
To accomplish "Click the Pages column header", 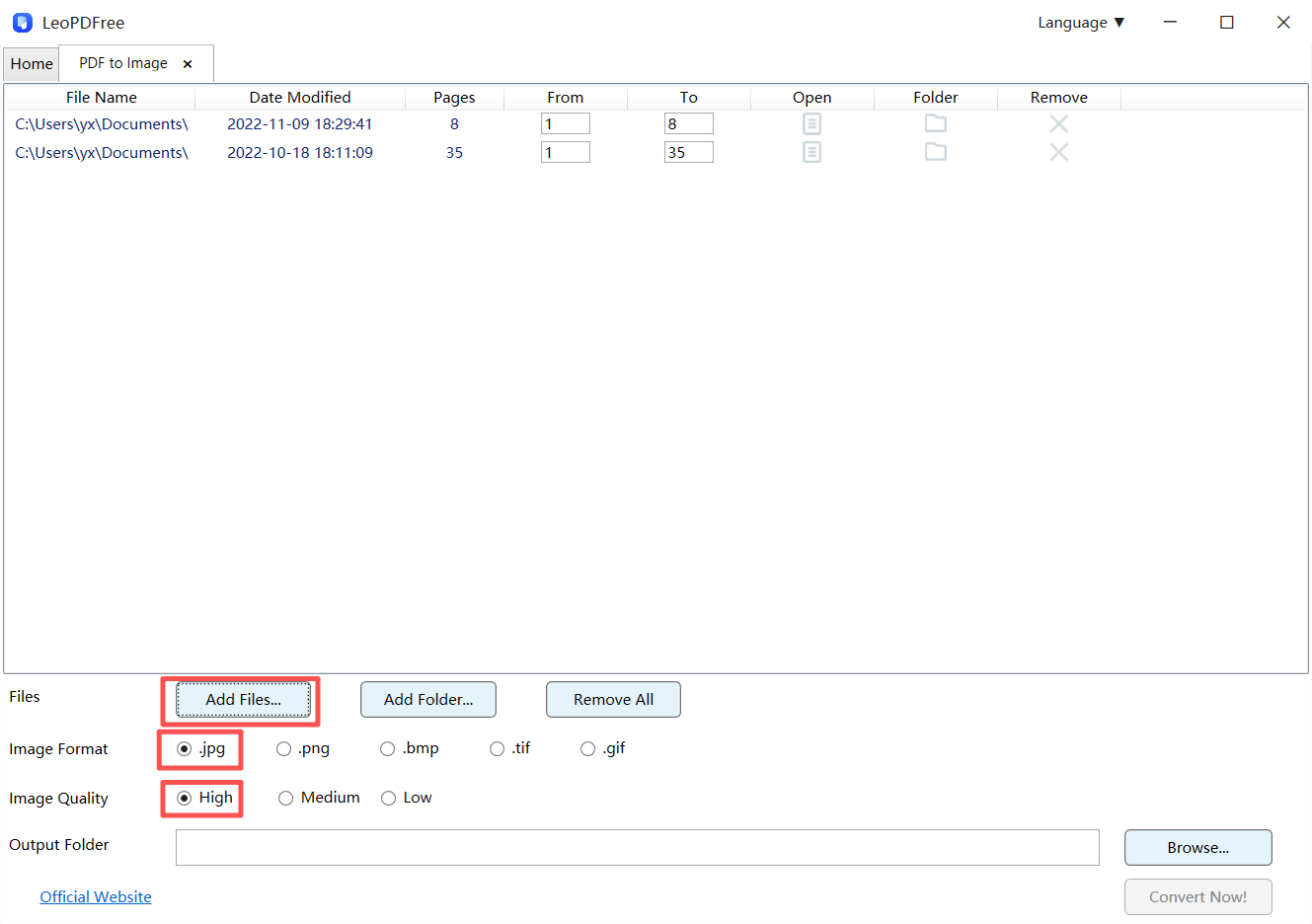I will pyautogui.click(x=454, y=98).
